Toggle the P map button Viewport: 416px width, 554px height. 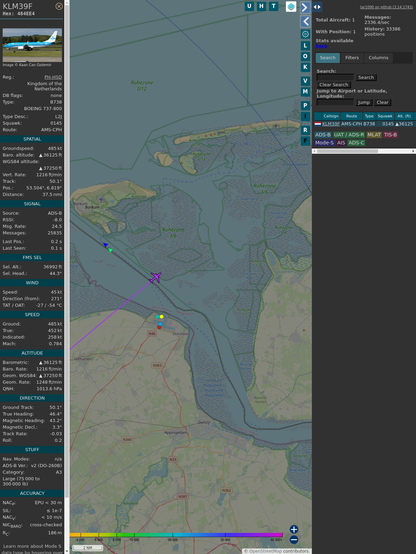(x=305, y=105)
